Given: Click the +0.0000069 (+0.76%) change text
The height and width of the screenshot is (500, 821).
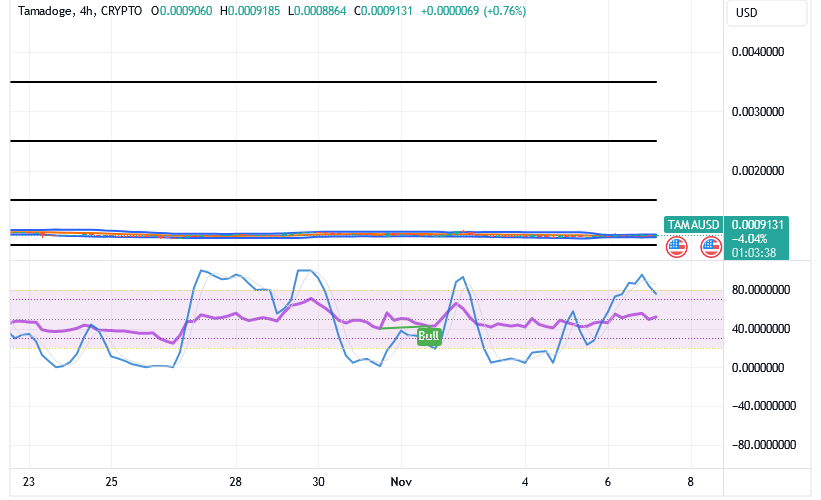Looking at the screenshot, I should coord(473,11).
